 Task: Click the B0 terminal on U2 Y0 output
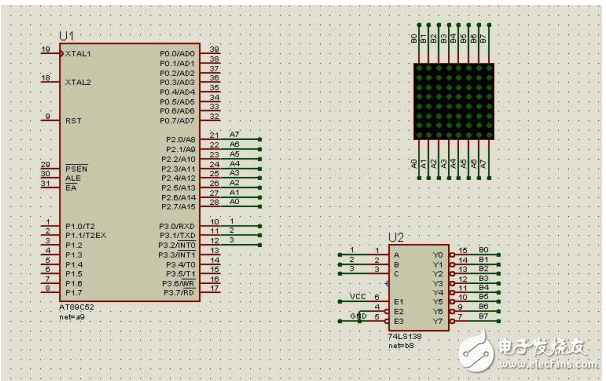pos(499,255)
